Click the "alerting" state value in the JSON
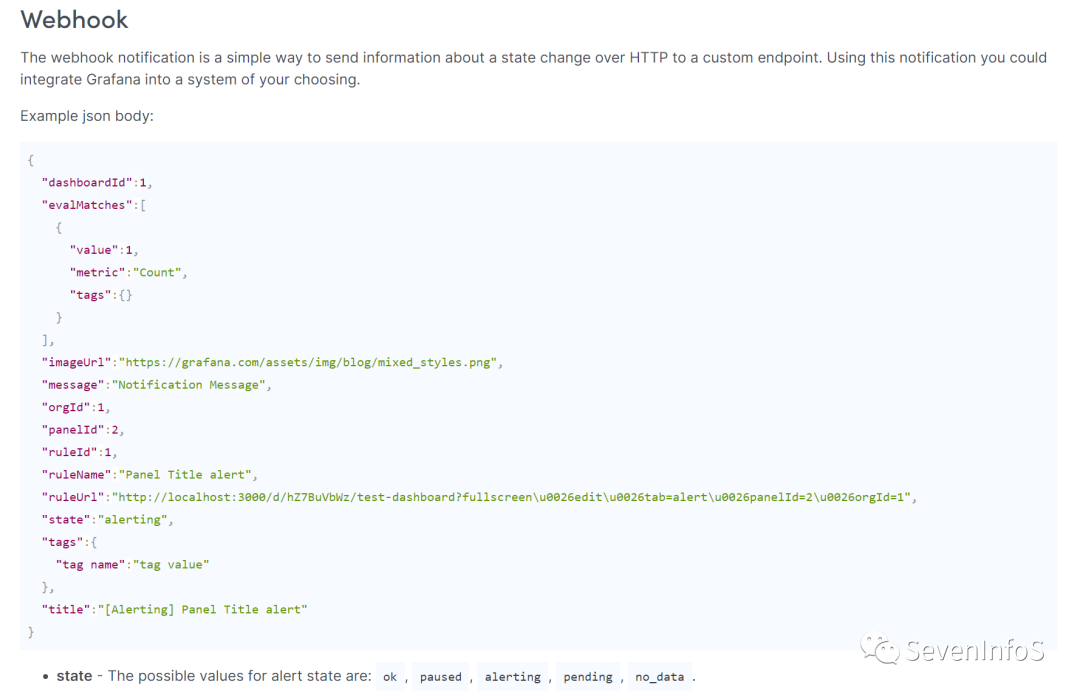This screenshot has height=696, width=1080. coord(135,520)
